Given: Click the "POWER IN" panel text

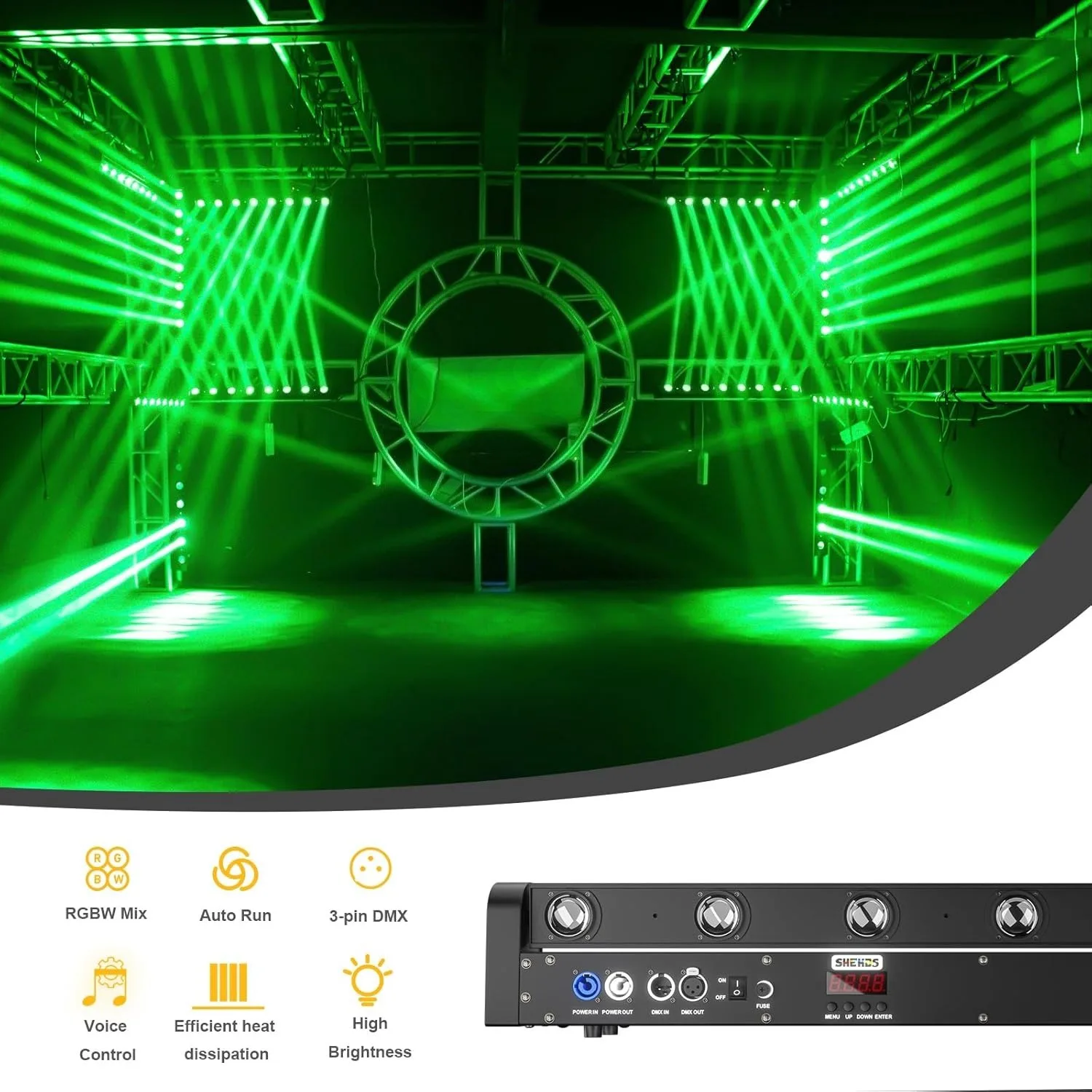Looking at the screenshot, I should [x=585, y=1012].
